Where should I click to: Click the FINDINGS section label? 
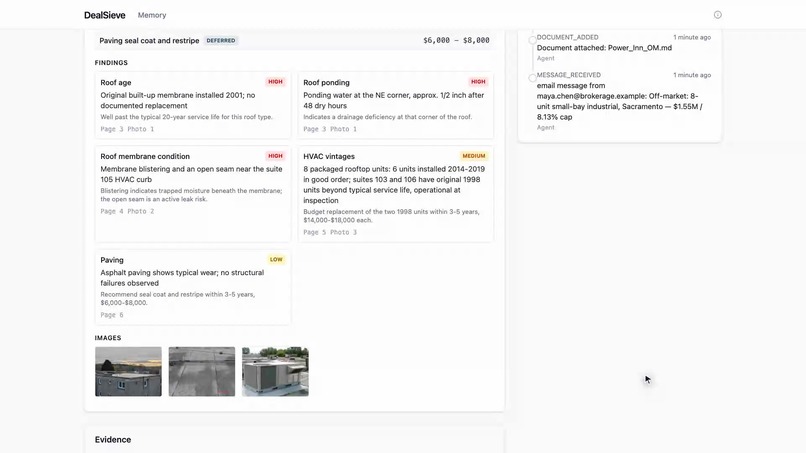click(111, 63)
